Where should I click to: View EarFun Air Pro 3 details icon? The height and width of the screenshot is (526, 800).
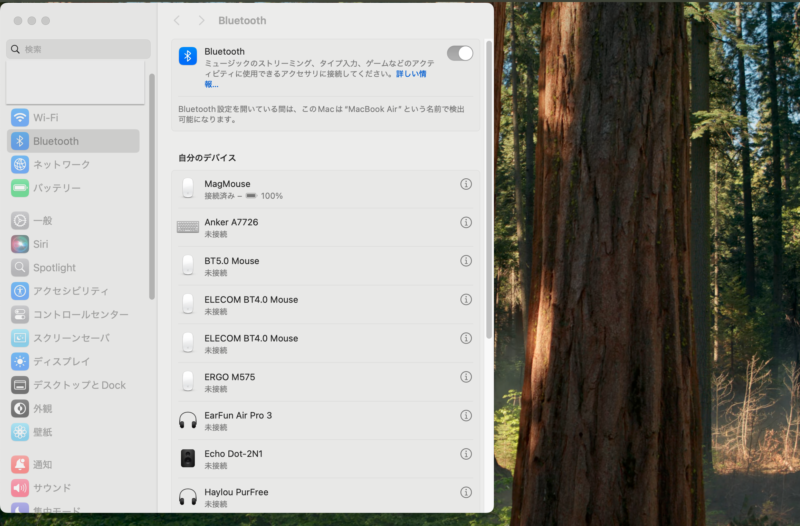[465, 416]
